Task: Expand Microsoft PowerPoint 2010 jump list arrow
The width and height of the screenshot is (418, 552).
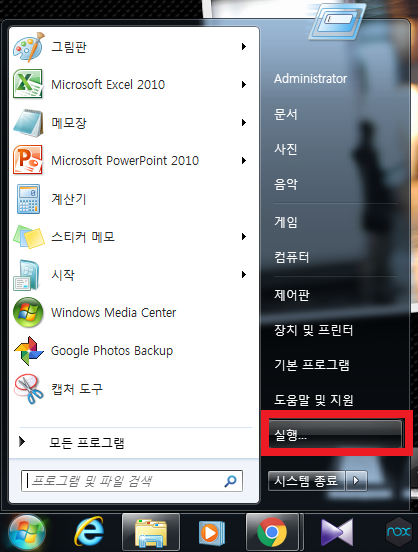Action: [x=244, y=161]
